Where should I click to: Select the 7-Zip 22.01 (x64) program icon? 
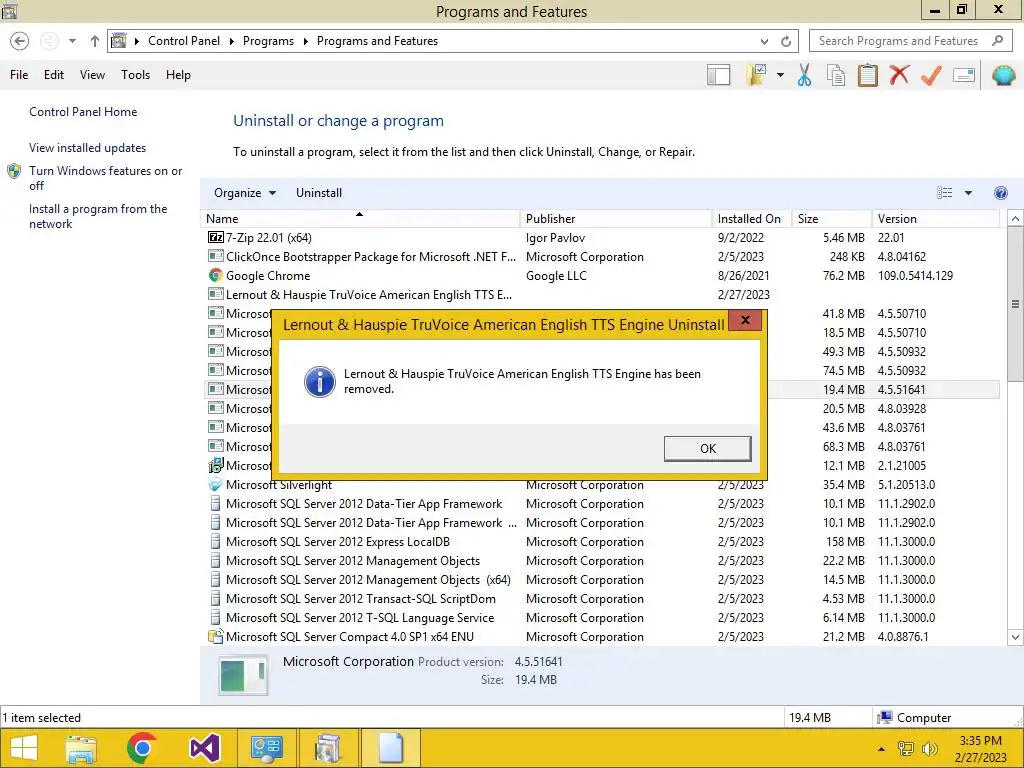pos(216,238)
